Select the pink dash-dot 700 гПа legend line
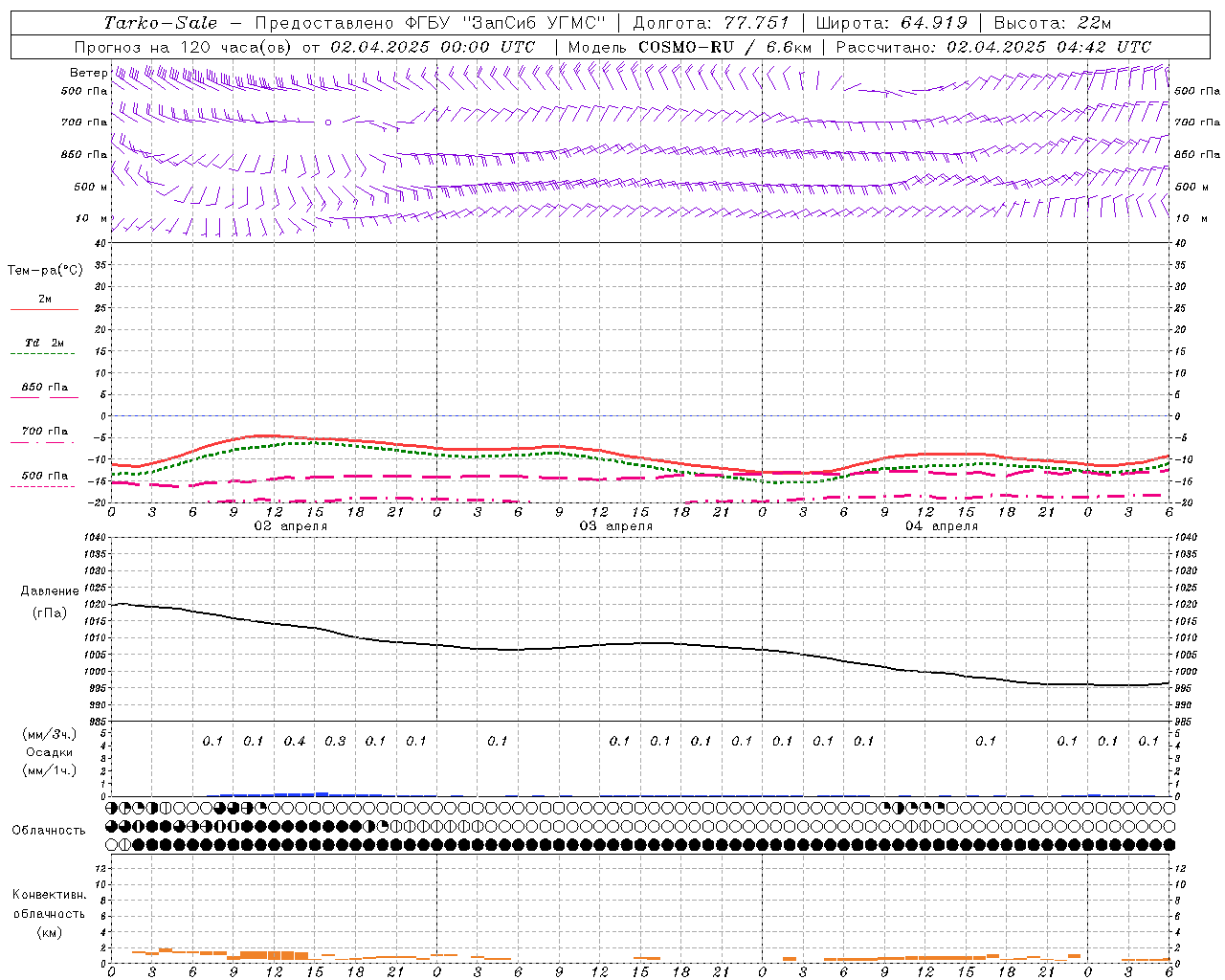Image resolution: width=1225 pixels, height=980 pixels. pyautogui.click(x=42, y=442)
